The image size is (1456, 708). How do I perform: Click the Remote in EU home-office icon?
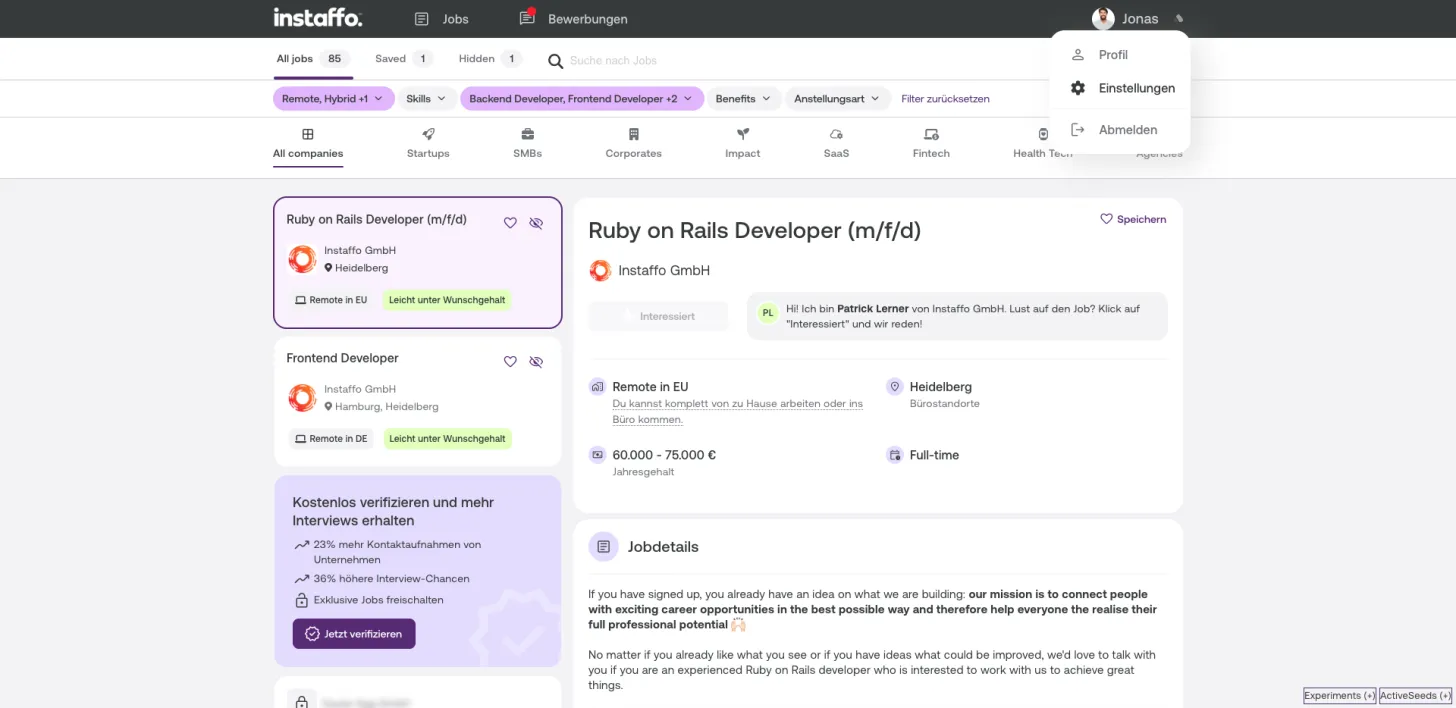click(597, 387)
